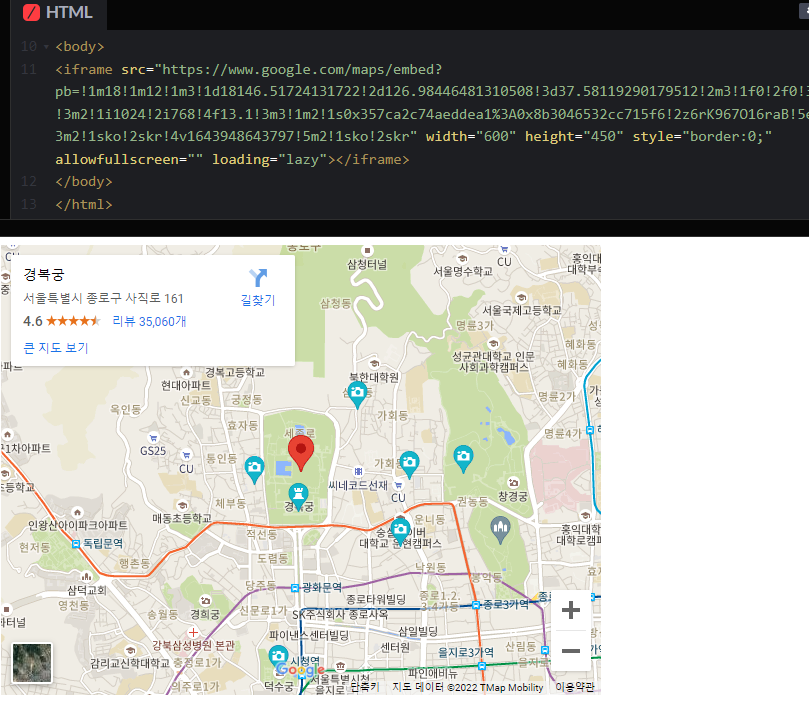
Task: Zoom in with the plus button
Action: pos(571,610)
